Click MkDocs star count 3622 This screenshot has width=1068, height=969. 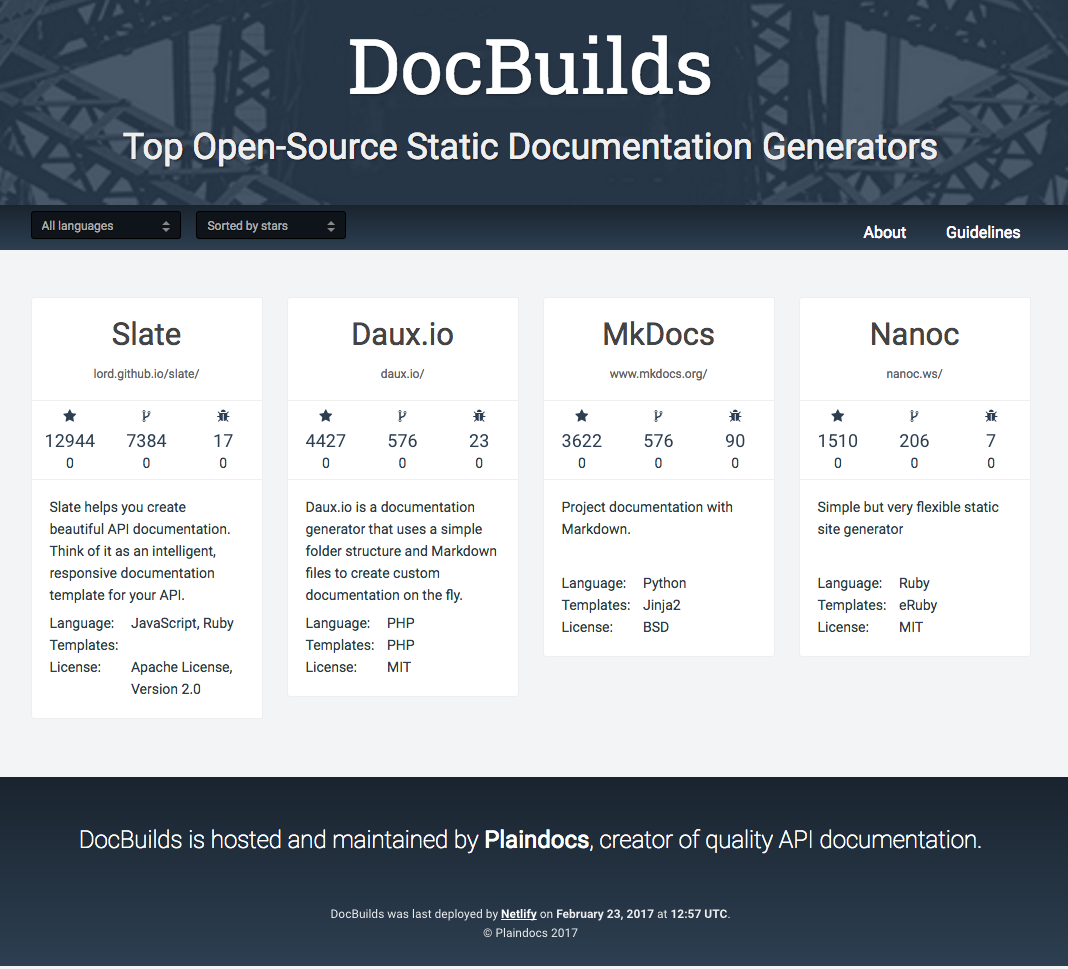coord(582,441)
